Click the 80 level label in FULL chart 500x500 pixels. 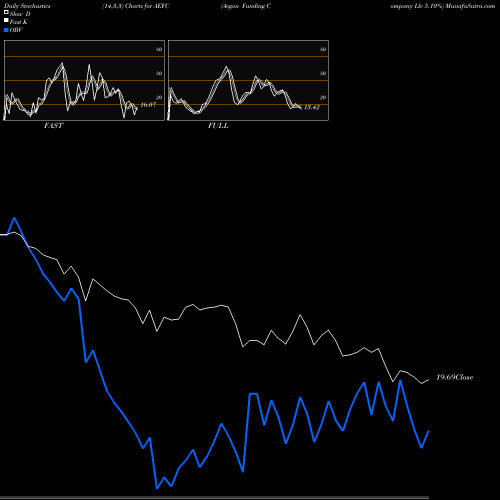click(x=323, y=49)
